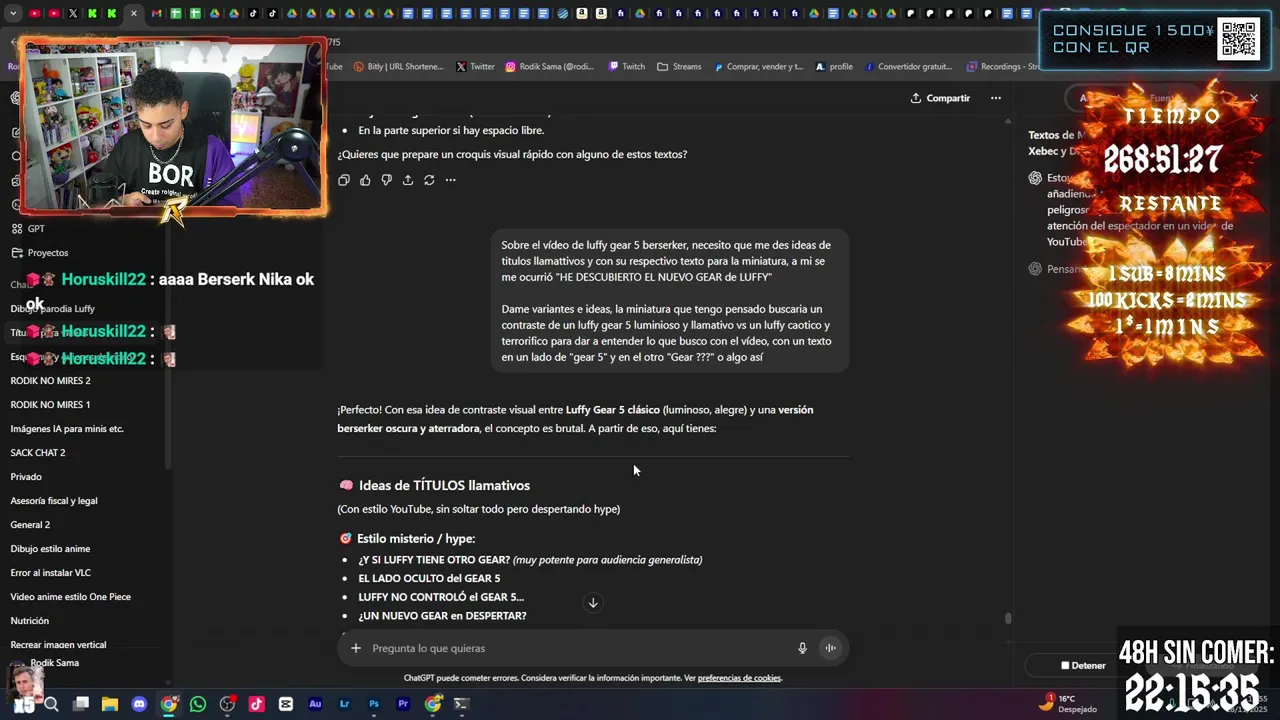Open the Recordings bookmark

pyautogui.click(x=1001, y=67)
